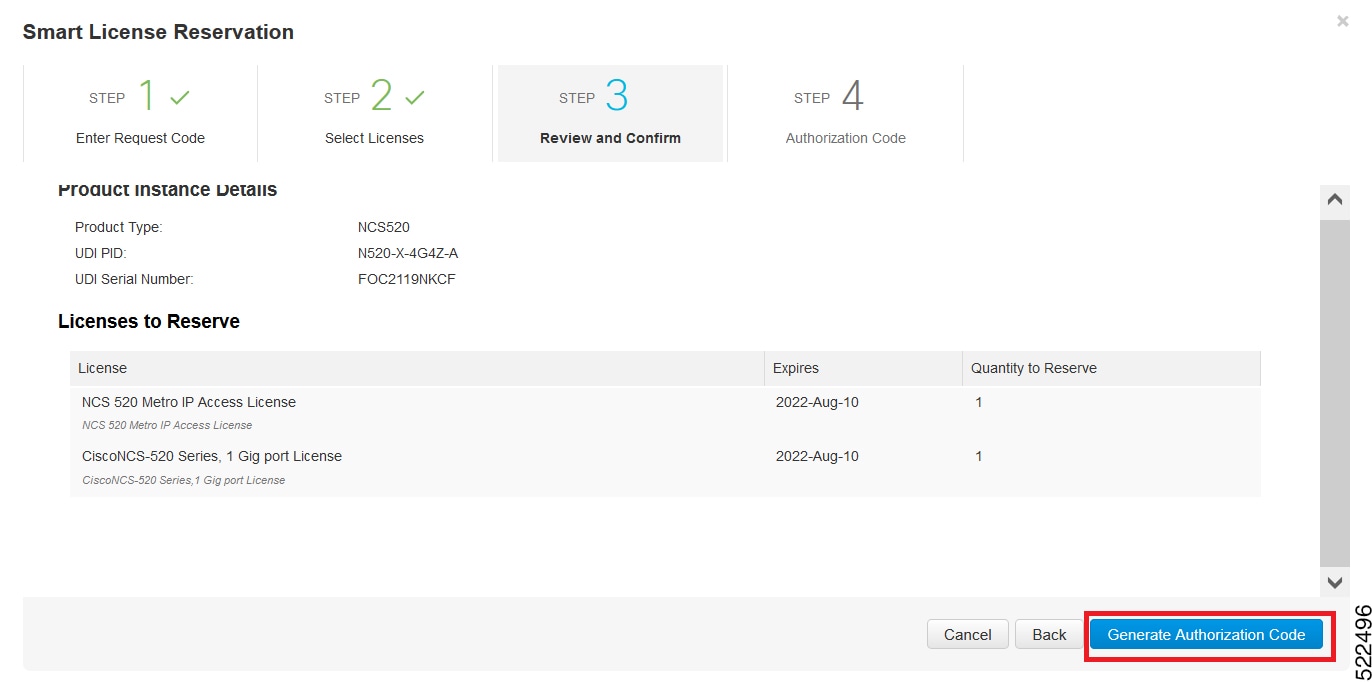Select the CiscoNCS-520 Series, 1 Gig port License name
This screenshot has width=1372, height=682.
pyautogui.click(x=212, y=456)
